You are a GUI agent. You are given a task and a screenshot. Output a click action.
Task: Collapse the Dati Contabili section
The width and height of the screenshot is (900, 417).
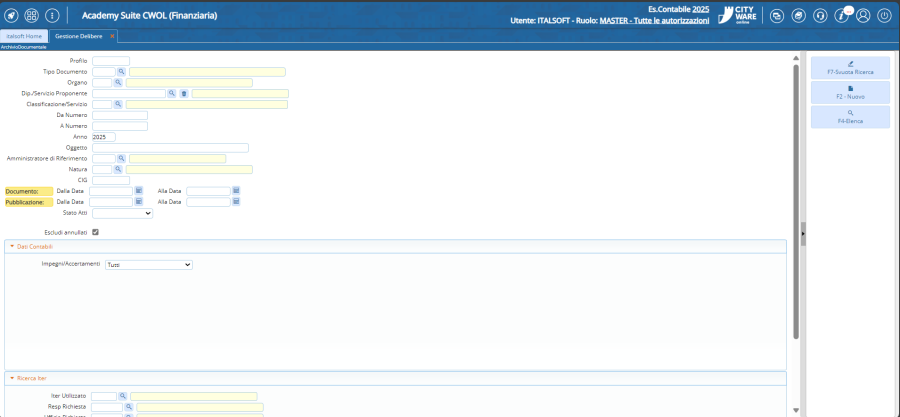coord(12,246)
